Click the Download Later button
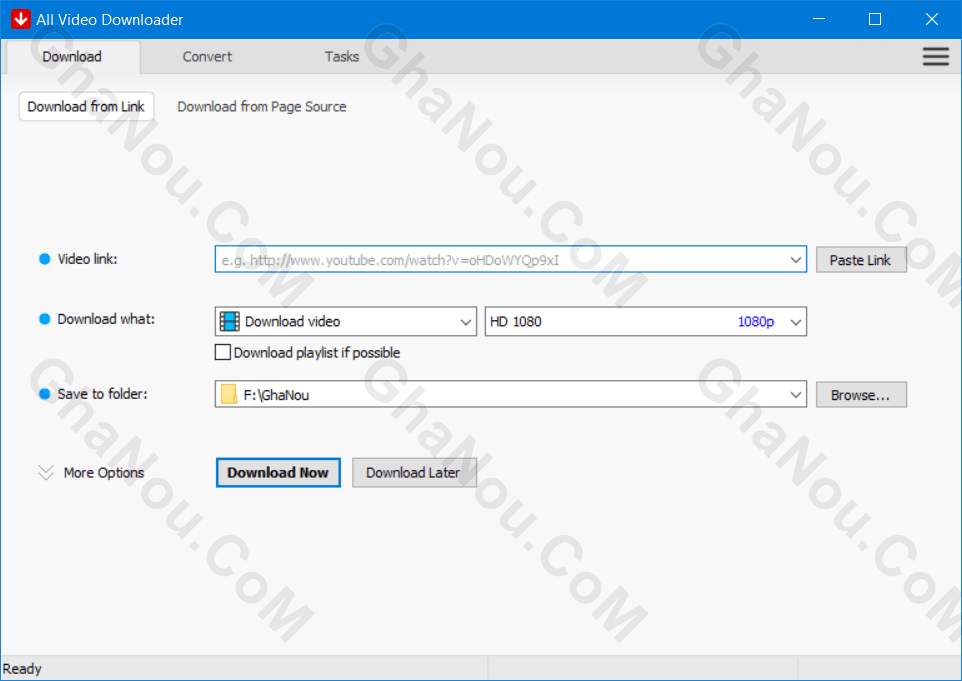Screen dimensions: 962x681 (414, 472)
